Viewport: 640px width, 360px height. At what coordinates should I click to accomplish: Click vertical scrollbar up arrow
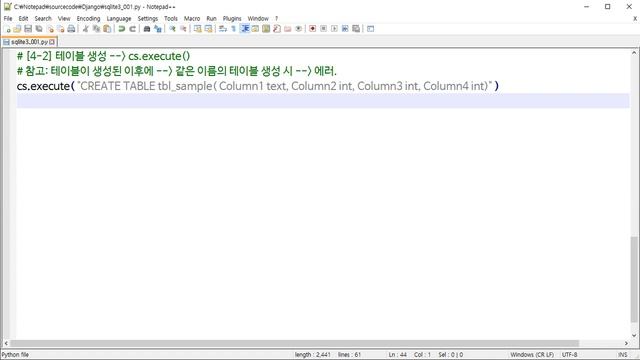(634, 53)
